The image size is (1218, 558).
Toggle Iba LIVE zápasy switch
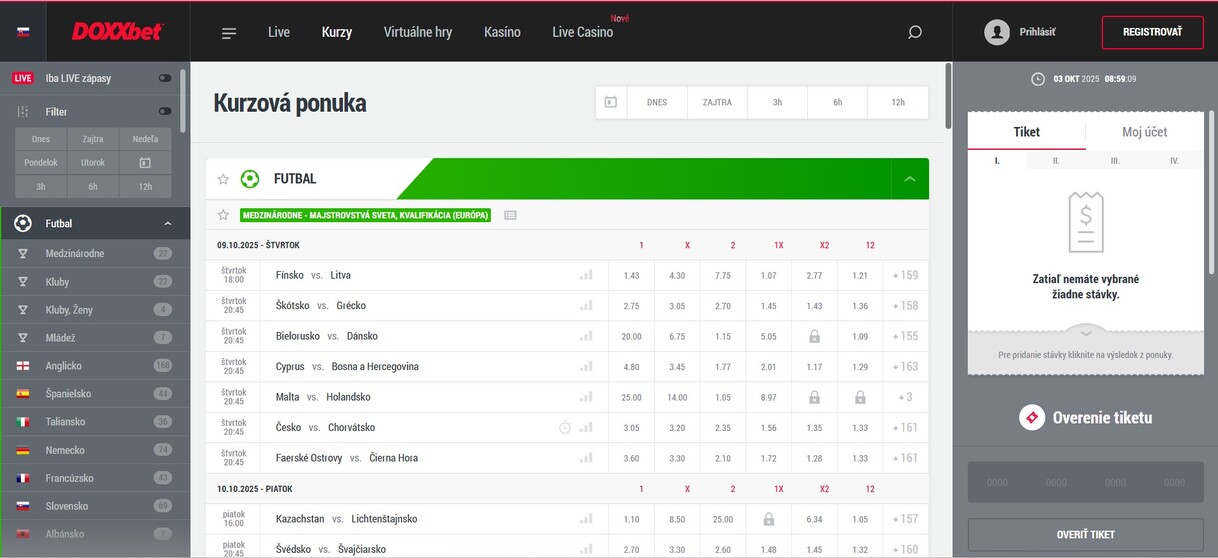pos(165,78)
